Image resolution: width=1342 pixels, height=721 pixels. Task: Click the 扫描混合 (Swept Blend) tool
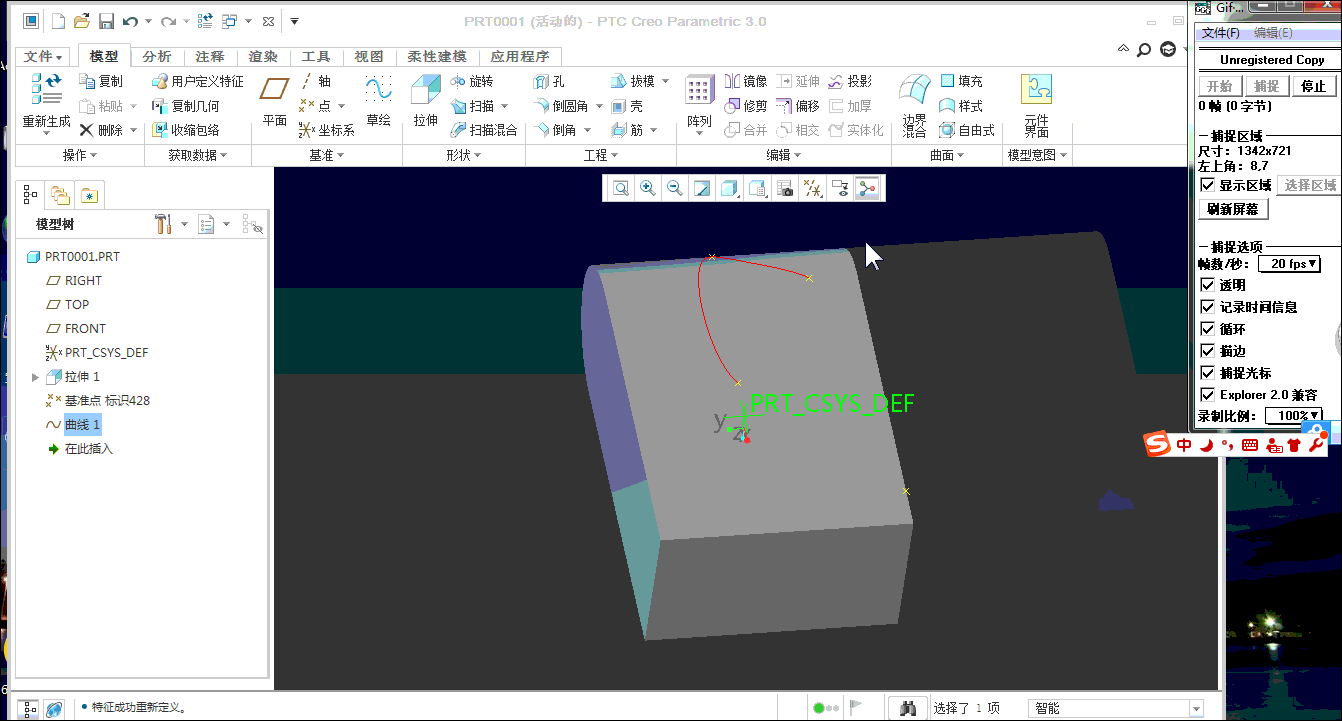(x=484, y=130)
